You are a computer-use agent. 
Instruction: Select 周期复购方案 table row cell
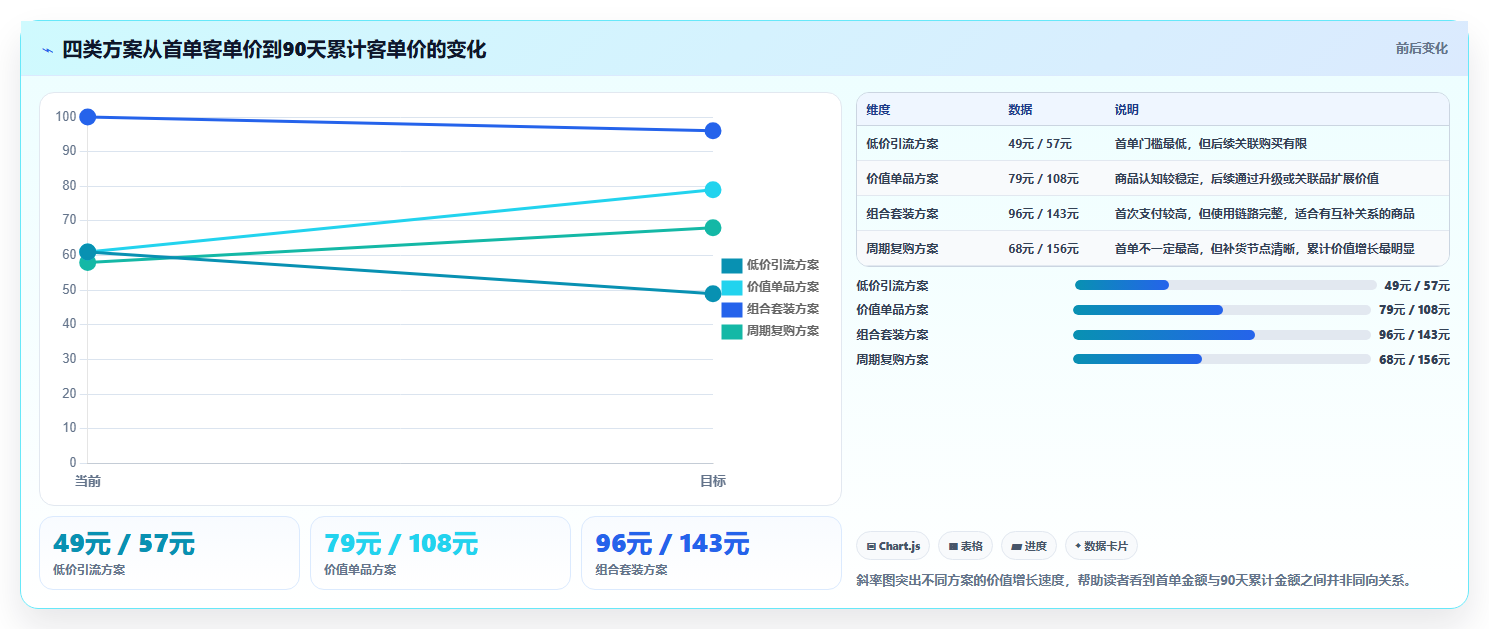pos(902,249)
